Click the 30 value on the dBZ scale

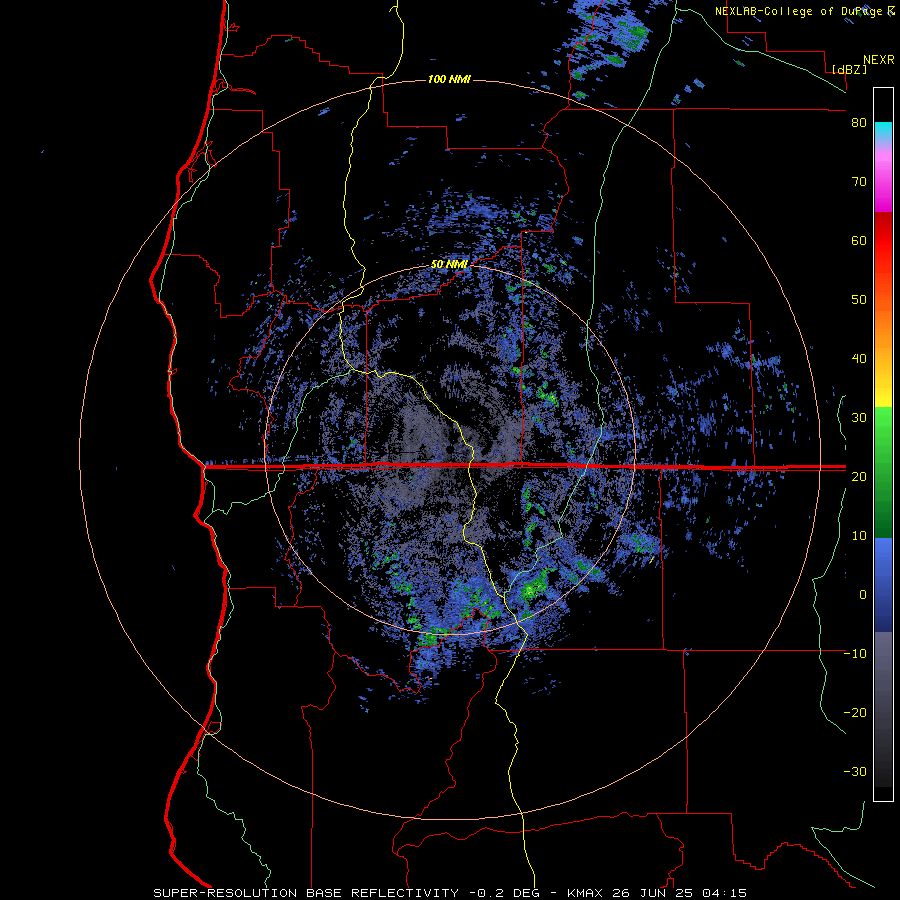[x=859, y=417]
